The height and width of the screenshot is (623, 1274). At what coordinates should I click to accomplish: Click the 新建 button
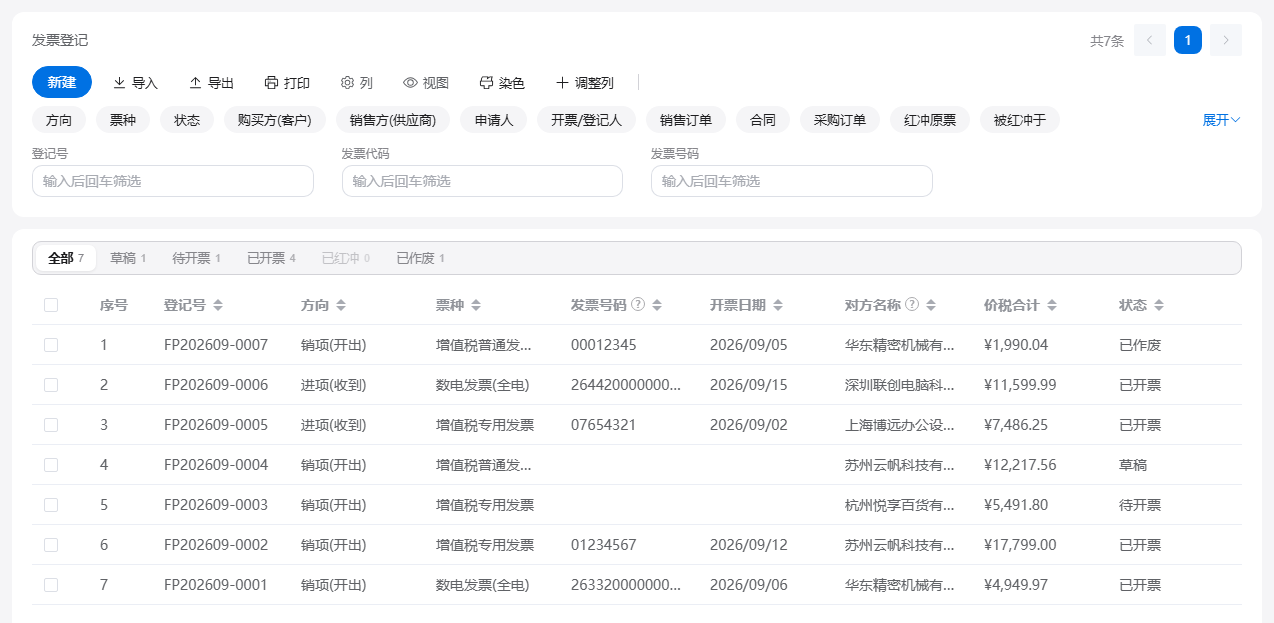point(62,82)
